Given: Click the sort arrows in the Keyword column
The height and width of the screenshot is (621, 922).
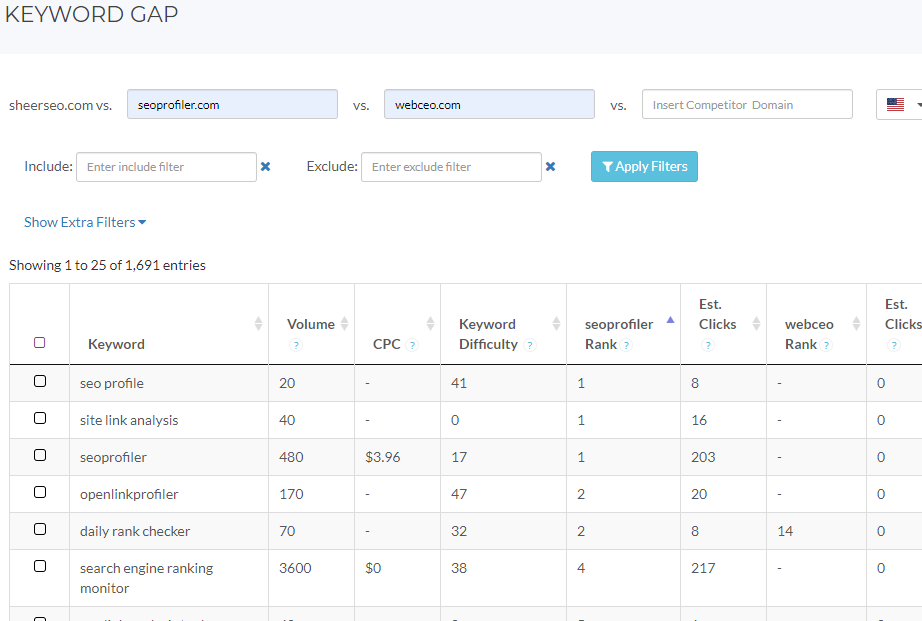Looking at the screenshot, I should [x=258, y=323].
